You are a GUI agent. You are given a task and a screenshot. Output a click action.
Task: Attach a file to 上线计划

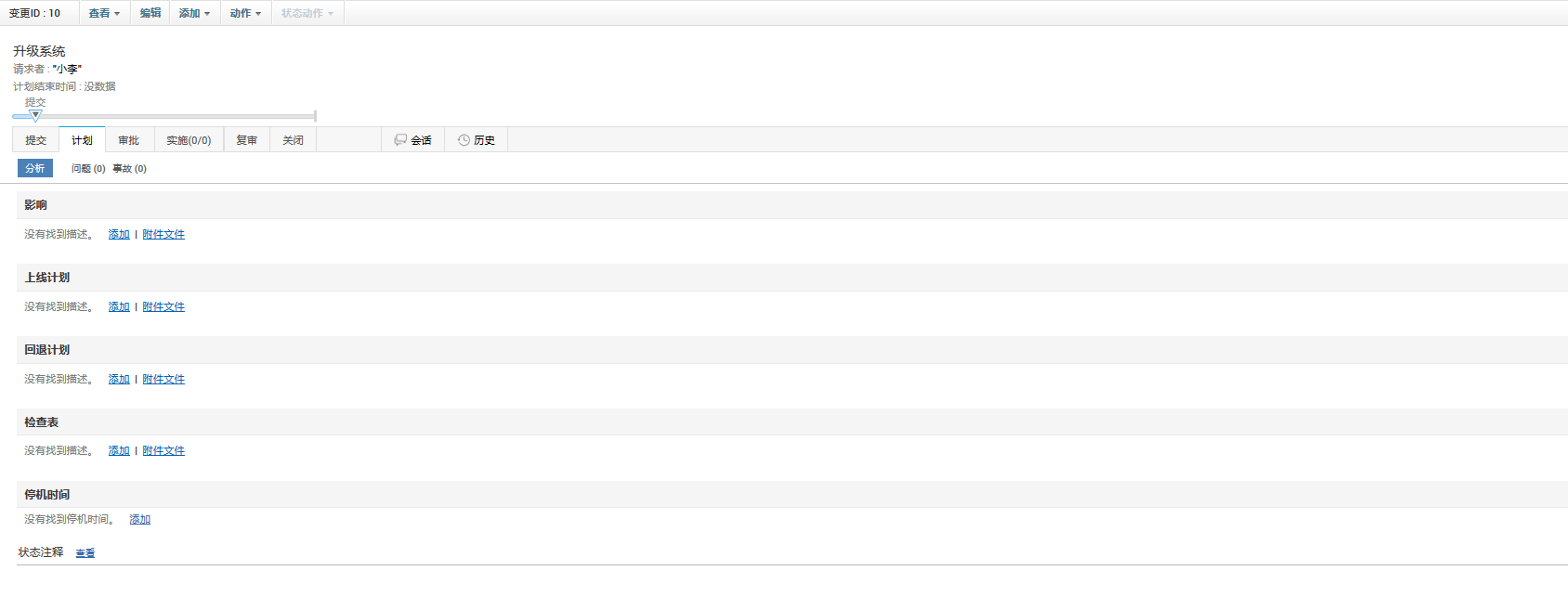[x=163, y=307]
